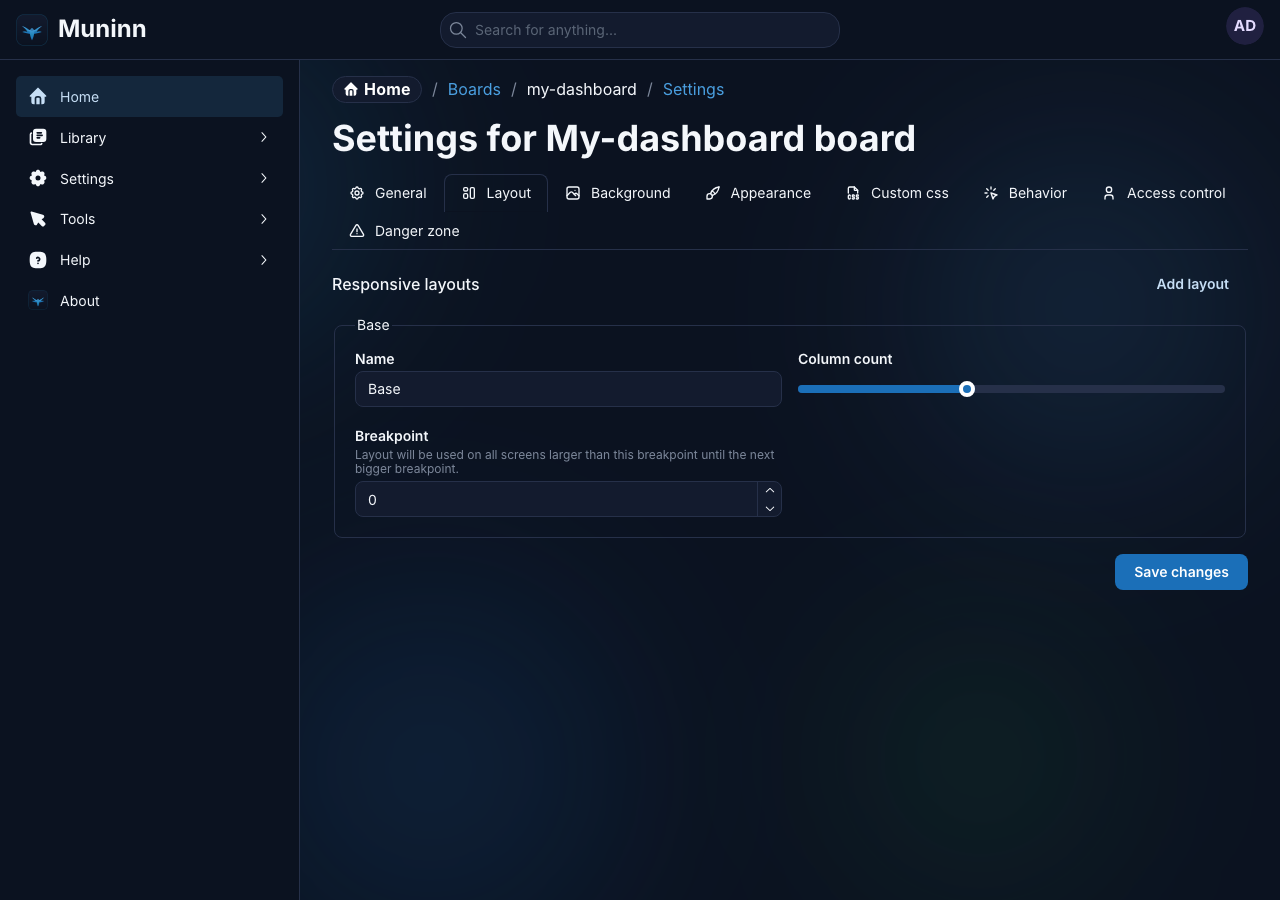Click the Settings gear sidebar icon

(38, 178)
